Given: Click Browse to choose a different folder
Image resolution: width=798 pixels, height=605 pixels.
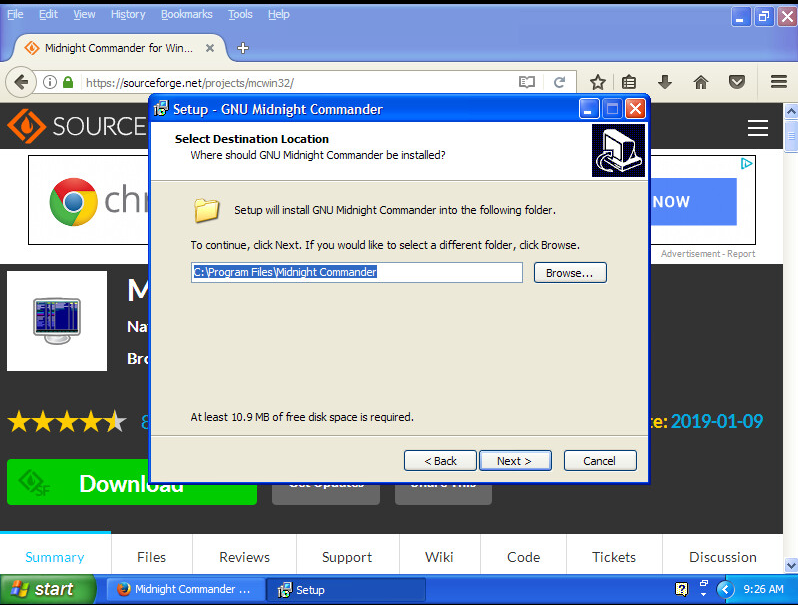Looking at the screenshot, I should pos(570,273).
